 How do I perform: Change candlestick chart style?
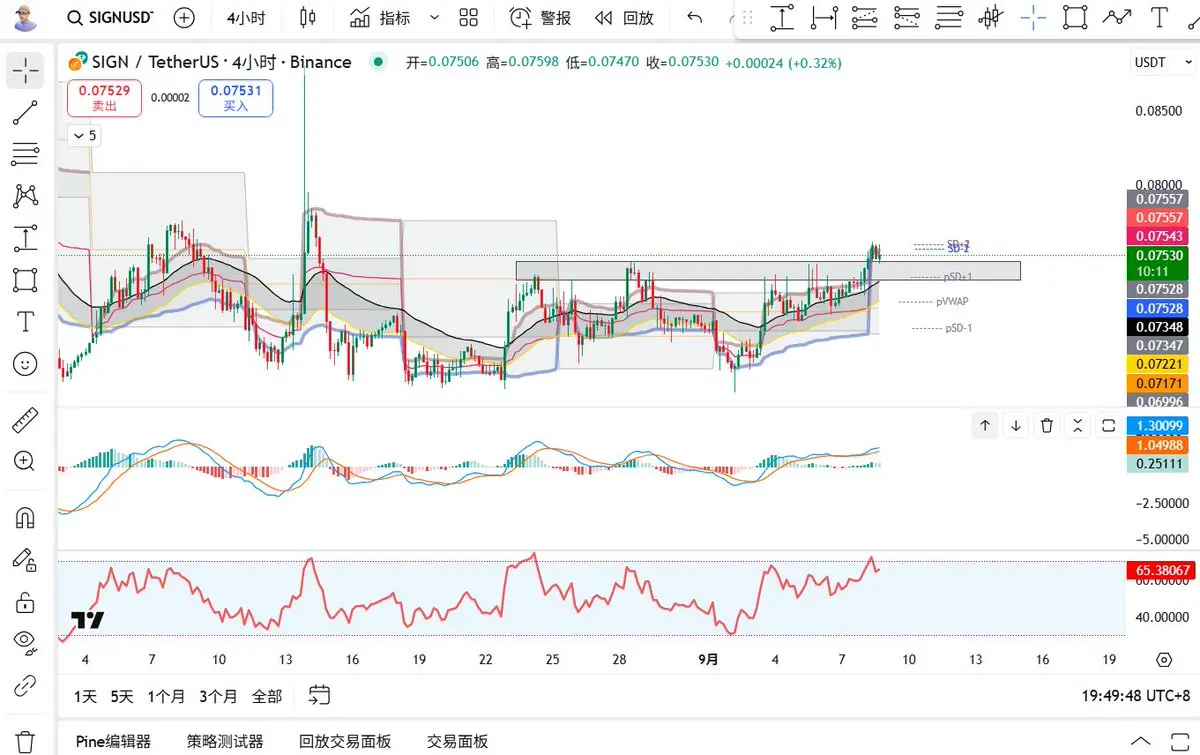307,17
